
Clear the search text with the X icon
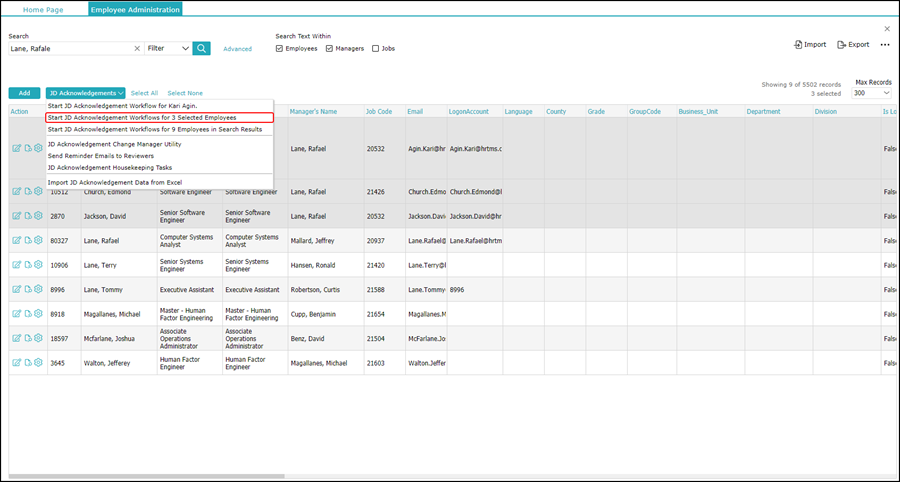[x=137, y=48]
